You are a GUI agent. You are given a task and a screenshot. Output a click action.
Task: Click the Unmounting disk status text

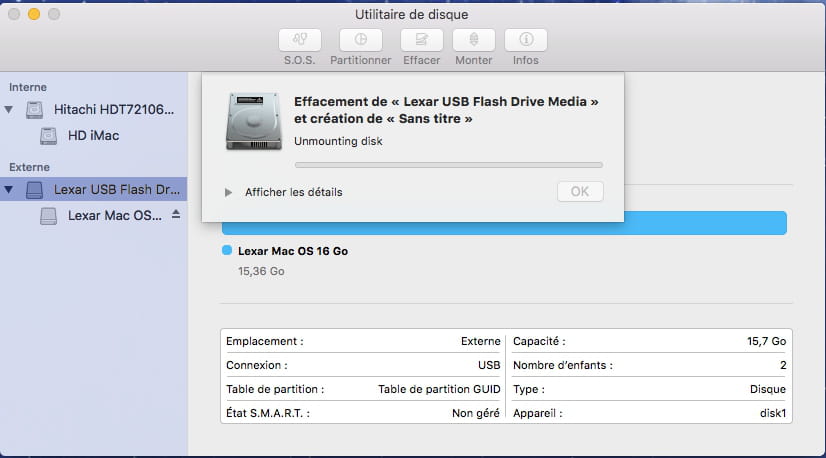click(x=338, y=141)
